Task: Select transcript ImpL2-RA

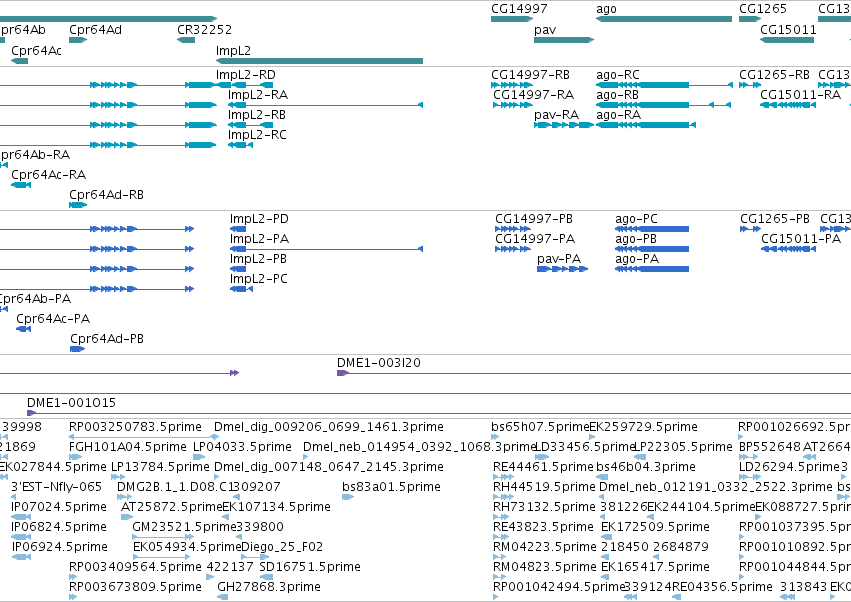Action: click(258, 95)
